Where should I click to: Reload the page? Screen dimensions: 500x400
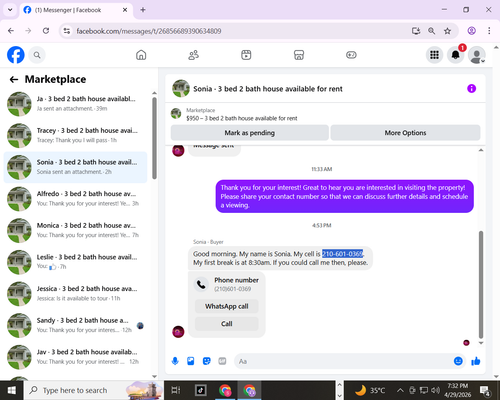(46, 31)
